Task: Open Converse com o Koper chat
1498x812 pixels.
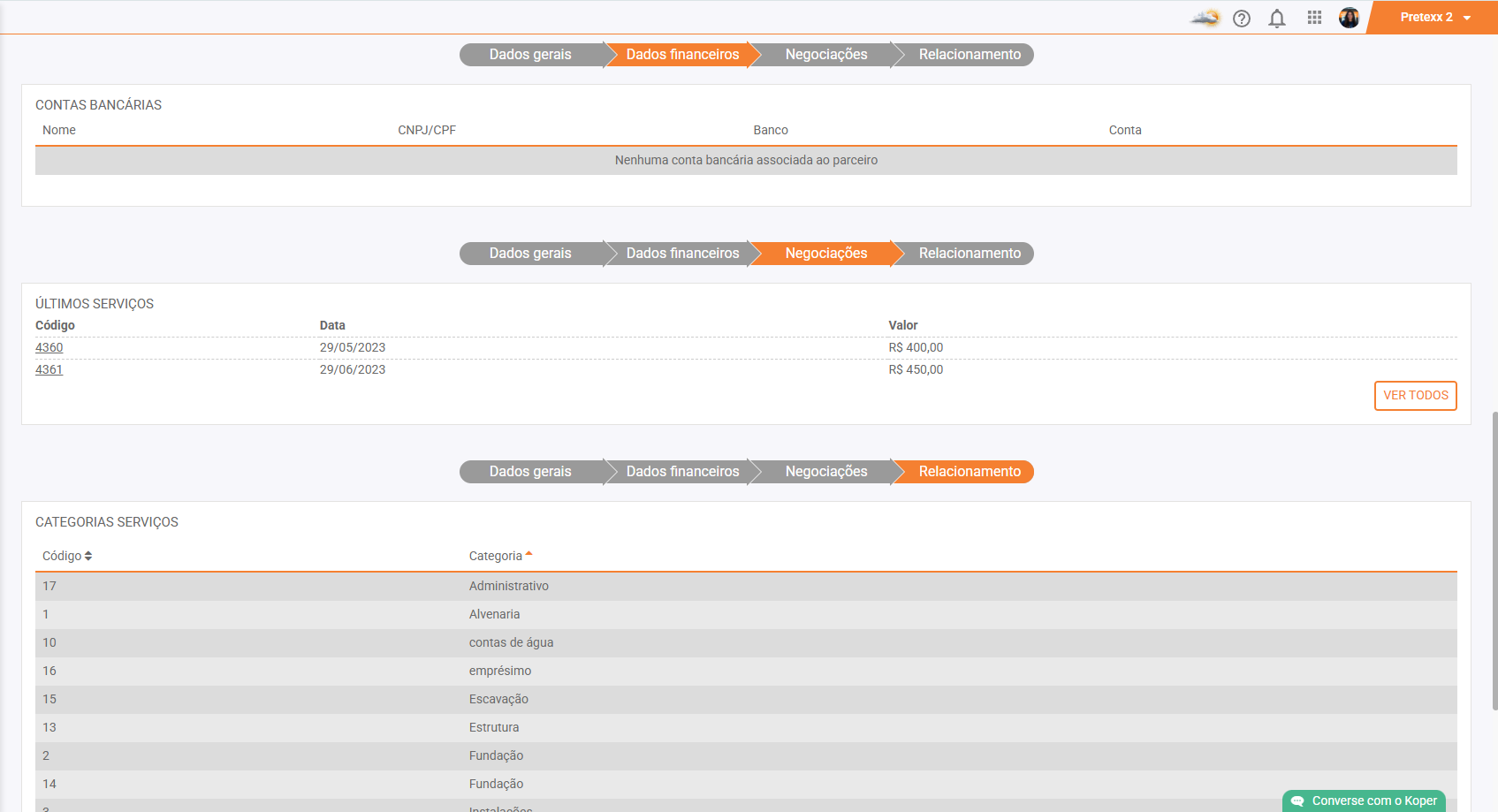Action: click(1364, 801)
